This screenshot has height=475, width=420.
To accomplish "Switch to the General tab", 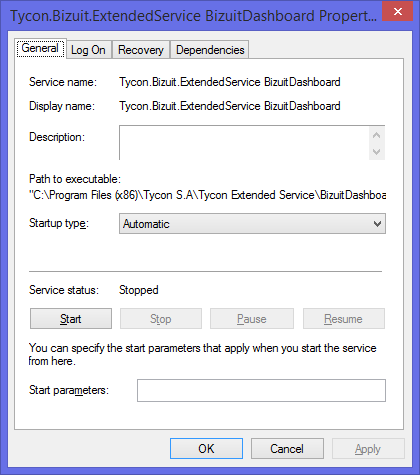I will point(40,49).
